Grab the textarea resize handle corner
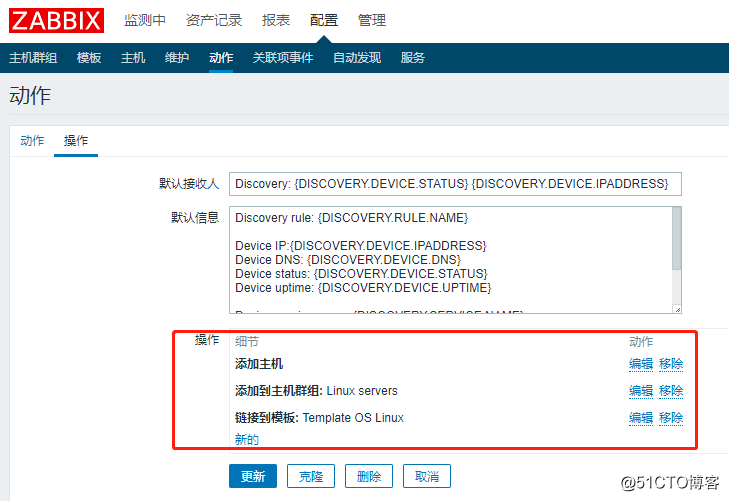Screen dimensions: 729x501 (x=677, y=309)
